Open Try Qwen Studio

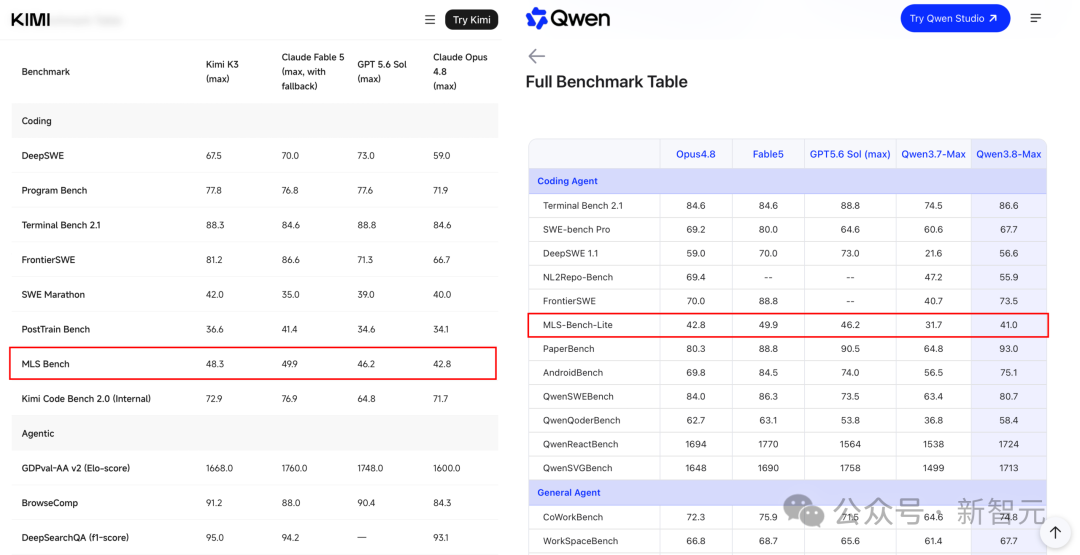955,19
